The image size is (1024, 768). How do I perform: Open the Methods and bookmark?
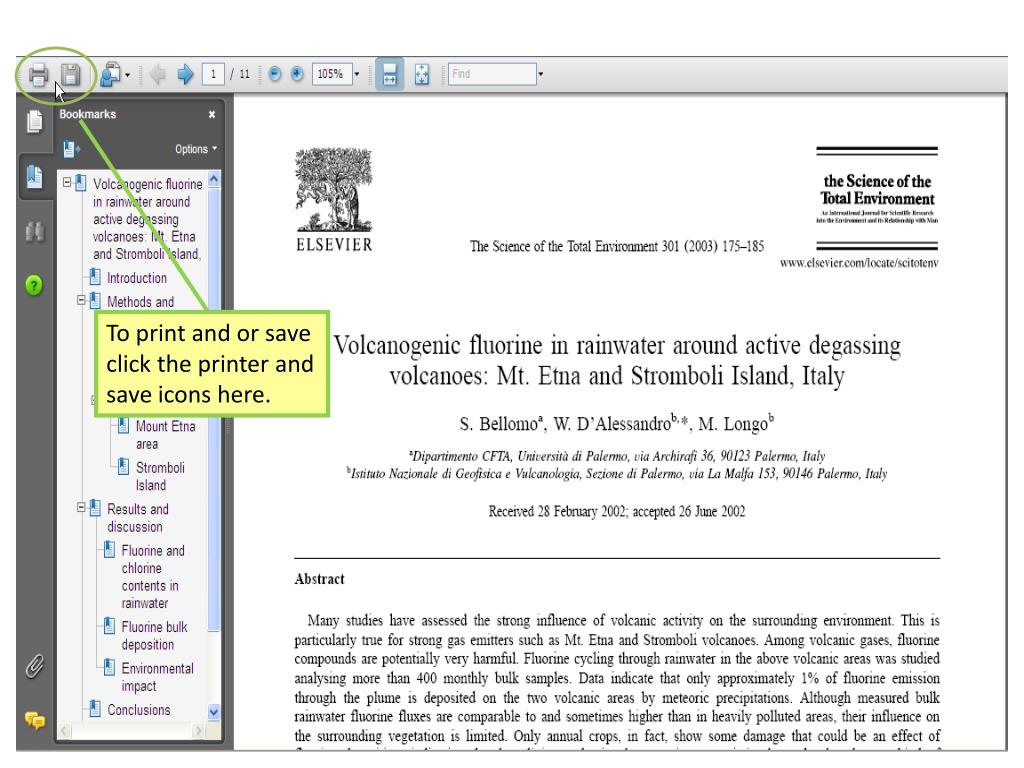(140, 302)
